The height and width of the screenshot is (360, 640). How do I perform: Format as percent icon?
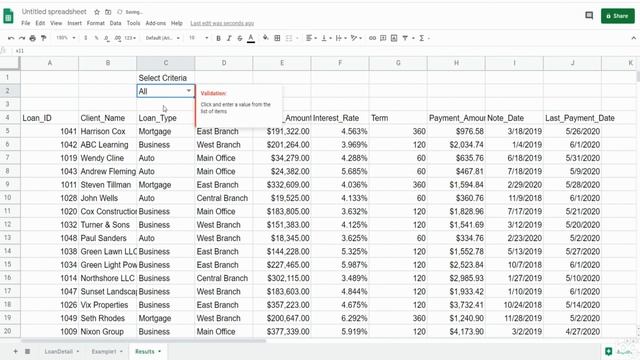click(x=96, y=38)
